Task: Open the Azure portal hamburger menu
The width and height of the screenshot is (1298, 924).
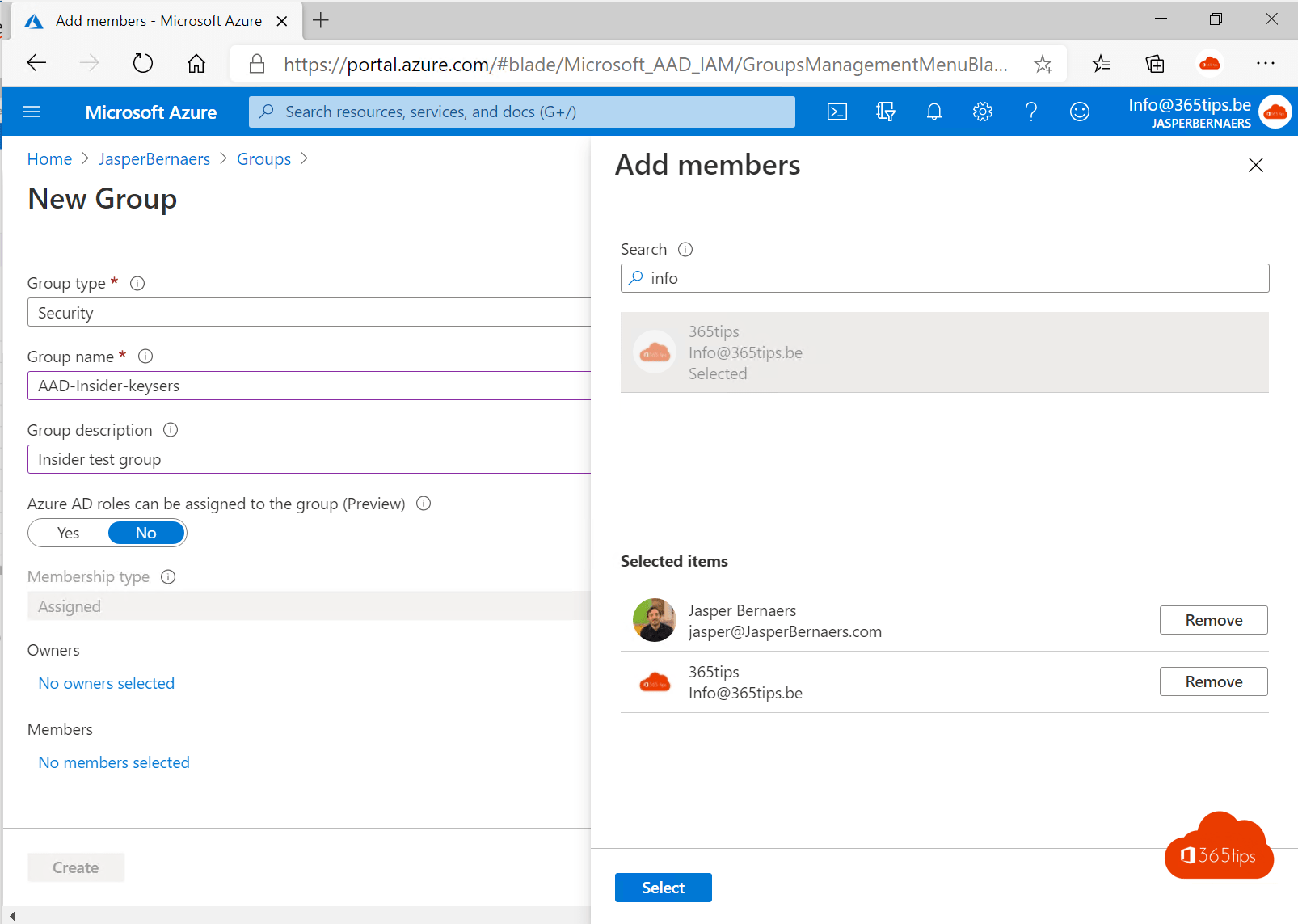Action: pos(32,112)
